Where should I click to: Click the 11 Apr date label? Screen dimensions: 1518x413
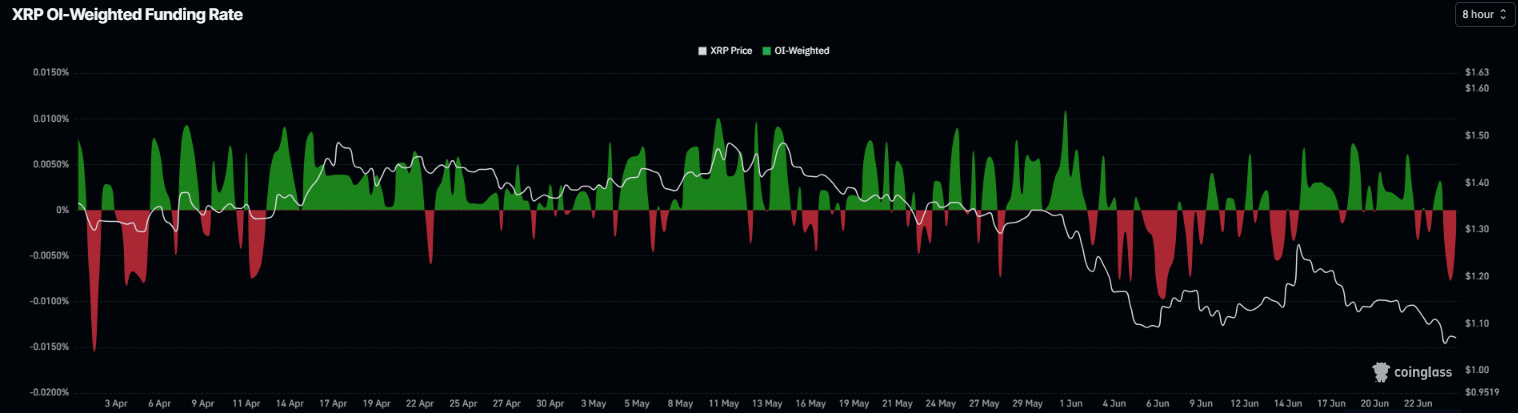pyautogui.click(x=245, y=403)
